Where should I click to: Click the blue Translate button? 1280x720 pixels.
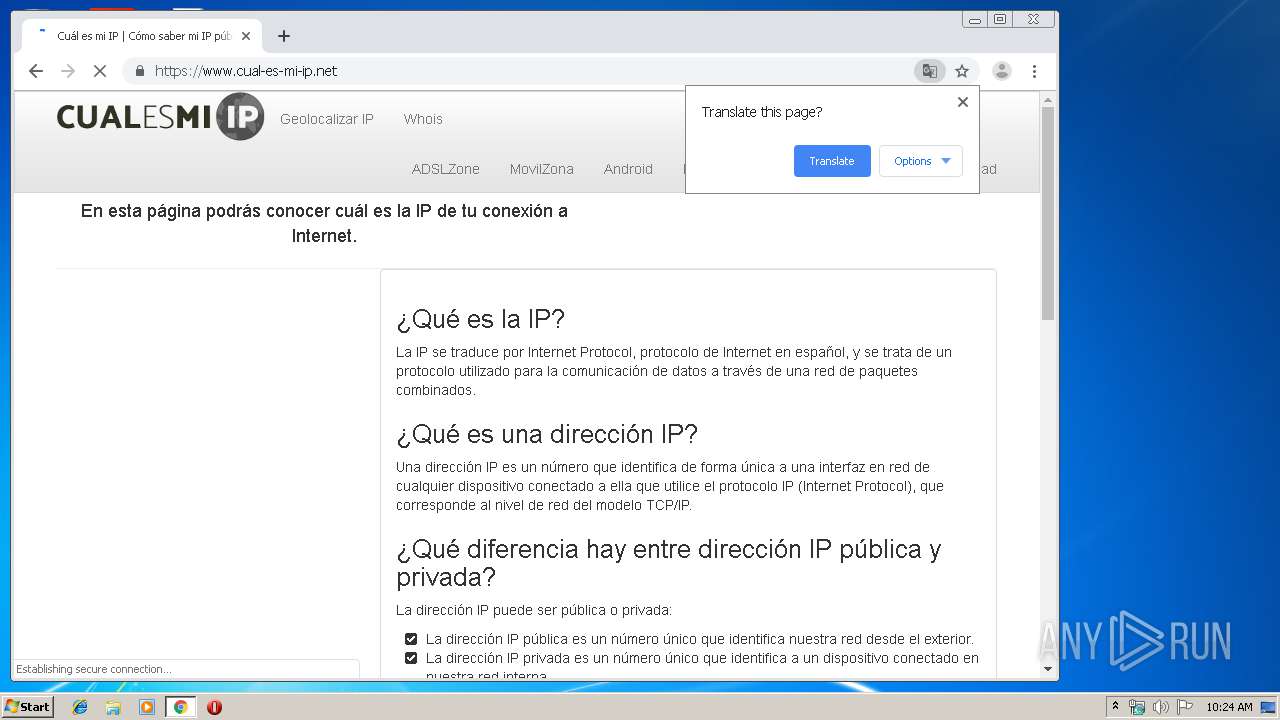(x=832, y=161)
